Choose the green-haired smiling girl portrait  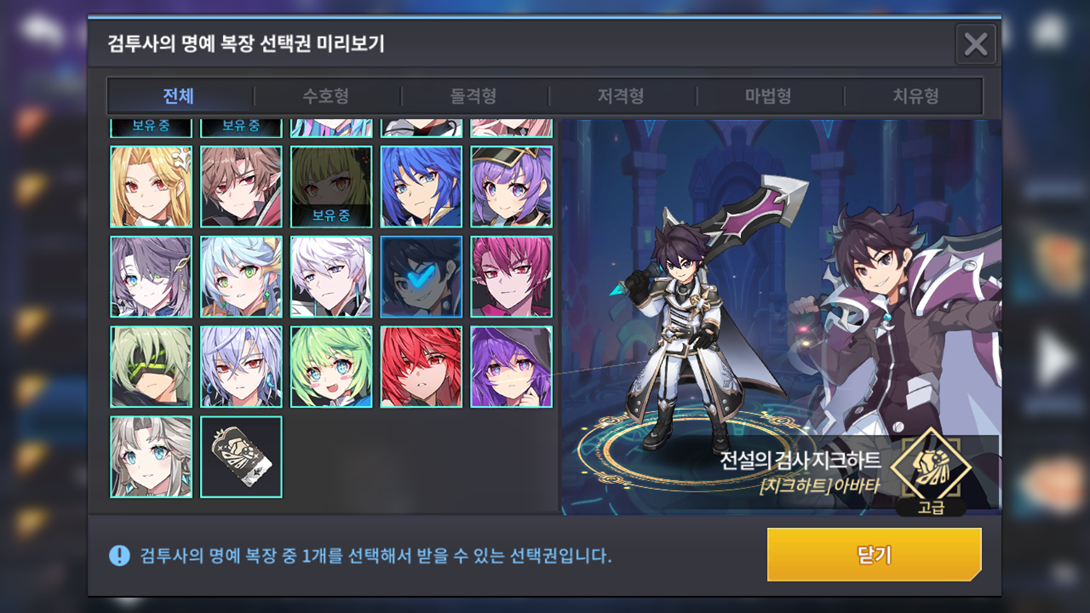coord(331,366)
